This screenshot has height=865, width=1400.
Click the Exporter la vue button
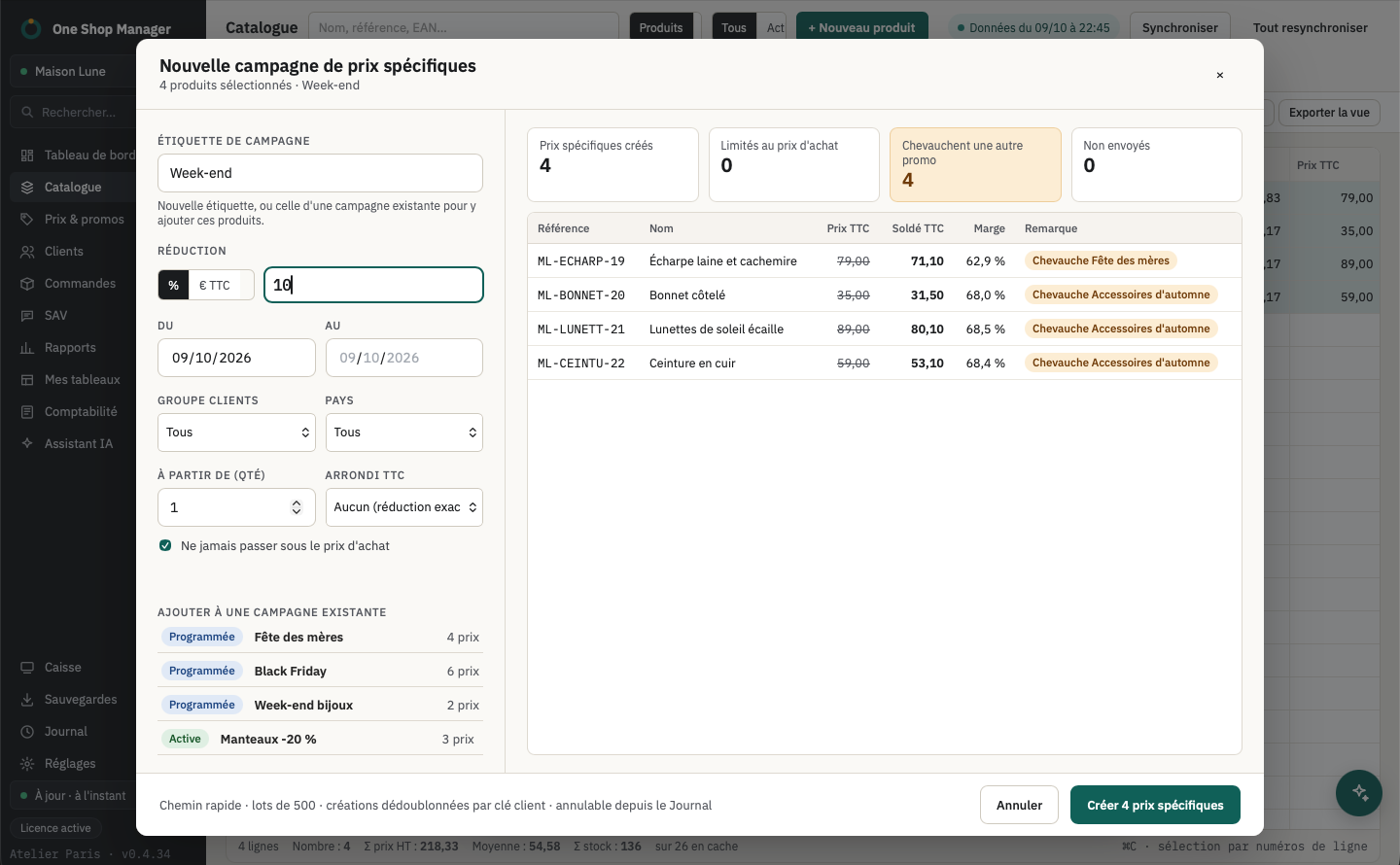[1329, 112]
